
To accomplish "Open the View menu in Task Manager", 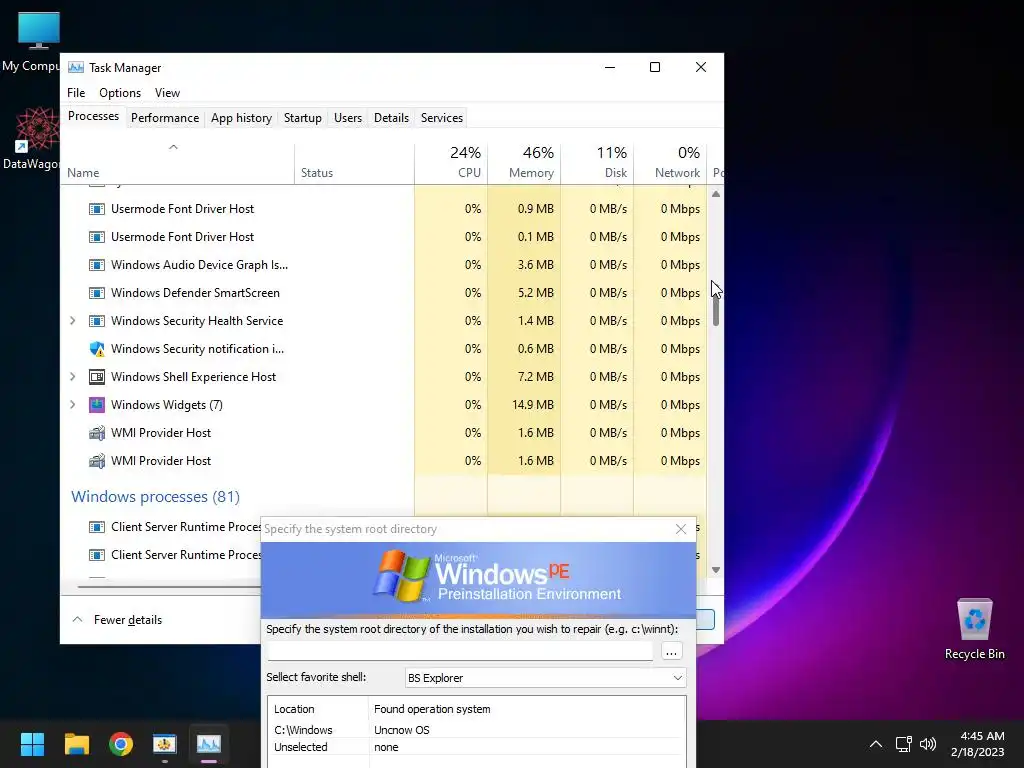I will coord(167,93).
